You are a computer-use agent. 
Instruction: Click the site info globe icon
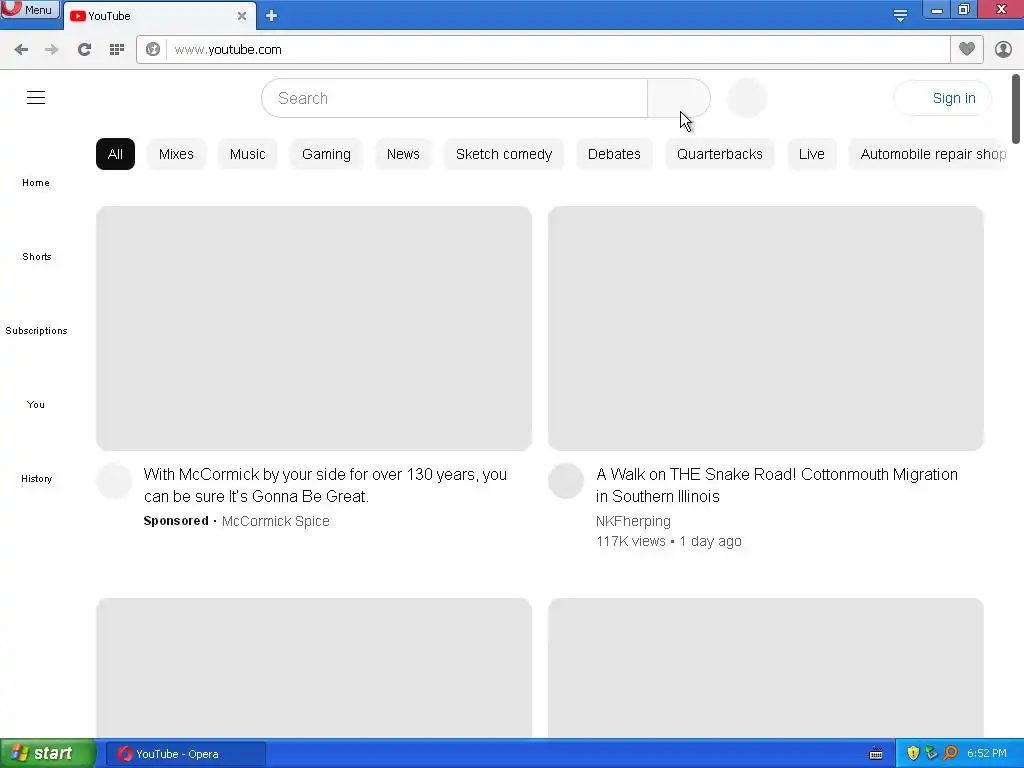tap(153, 50)
